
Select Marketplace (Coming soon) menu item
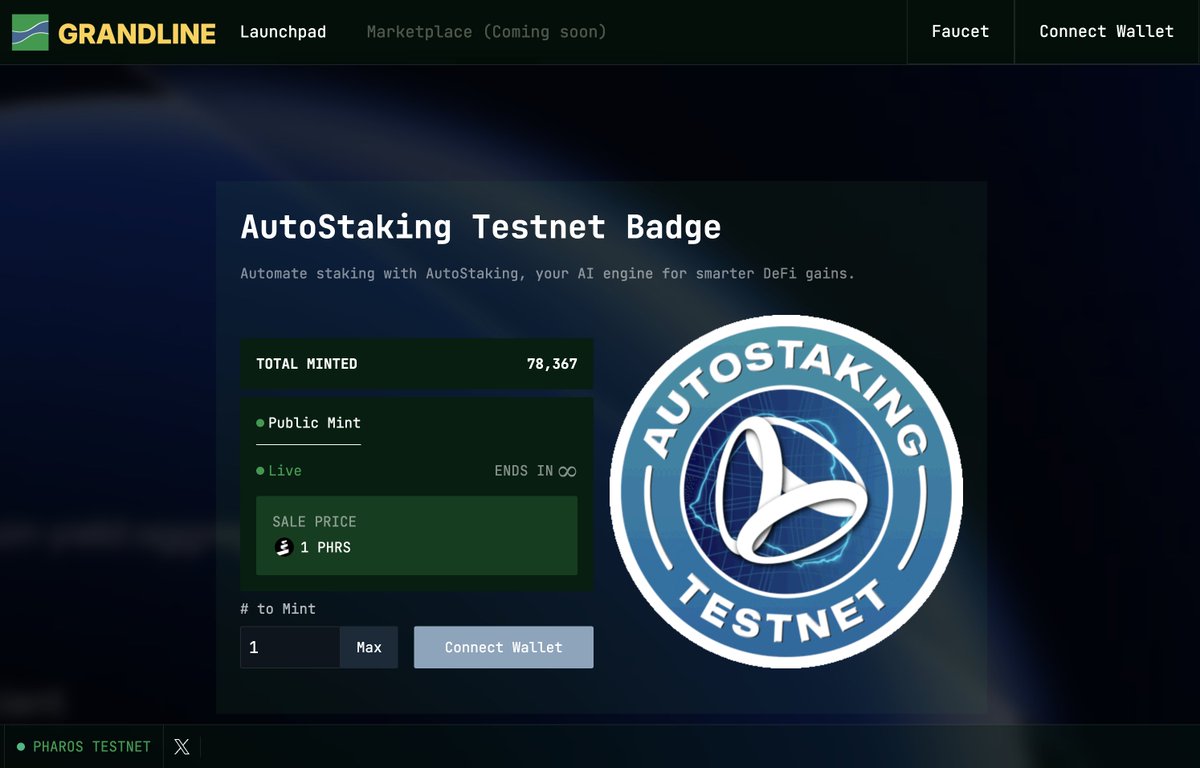click(x=487, y=32)
